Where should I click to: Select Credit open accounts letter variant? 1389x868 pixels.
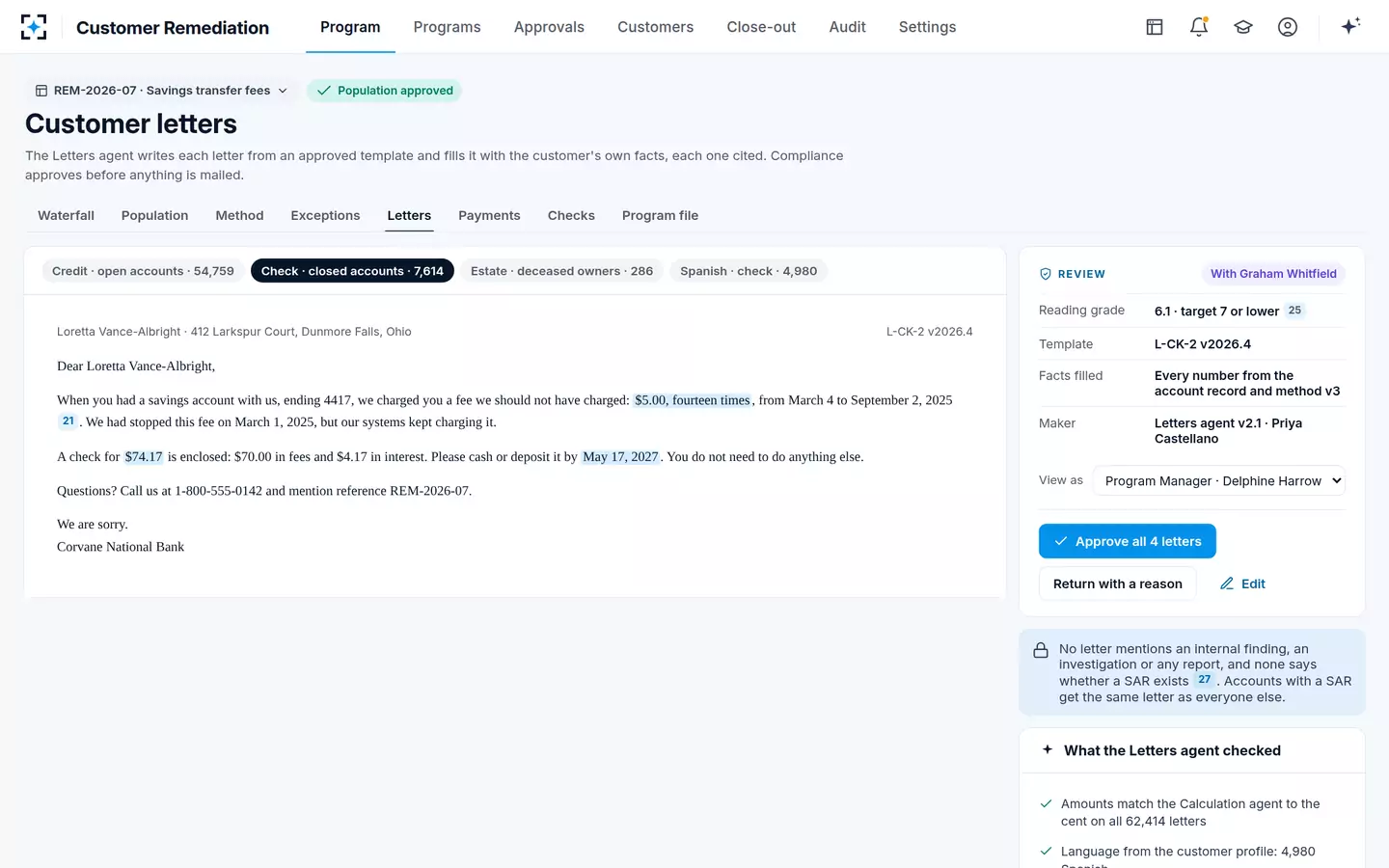click(143, 271)
